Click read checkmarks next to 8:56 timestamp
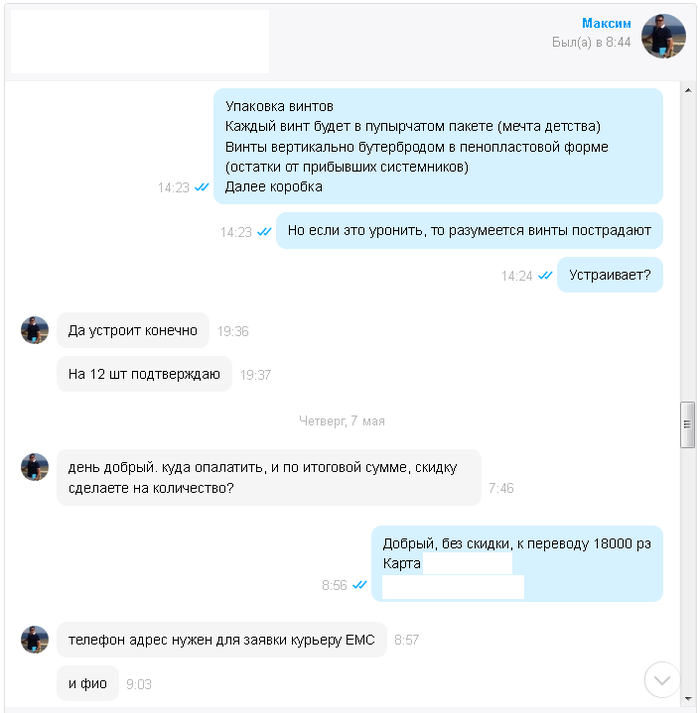The height and width of the screenshot is (713, 700). click(x=359, y=585)
